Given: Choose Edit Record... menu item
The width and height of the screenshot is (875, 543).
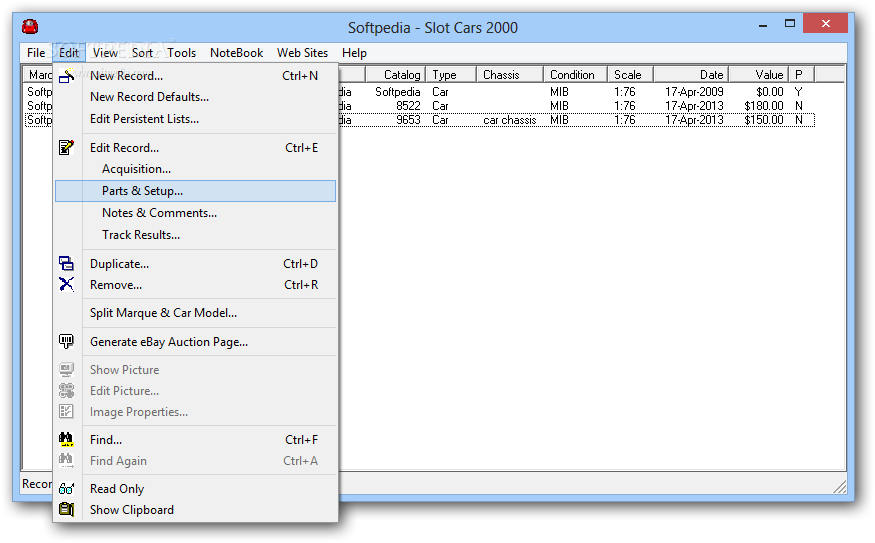Looking at the screenshot, I should [195, 148].
